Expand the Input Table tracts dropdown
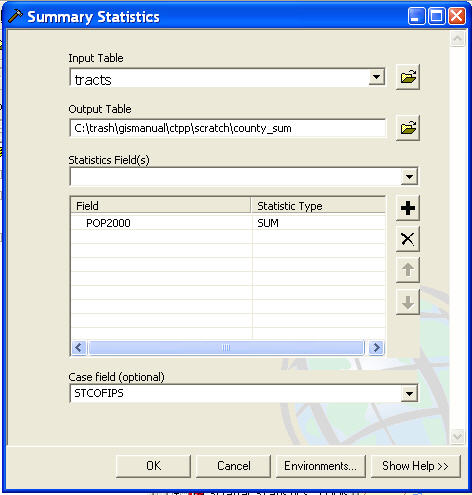 click(x=377, y=77)
